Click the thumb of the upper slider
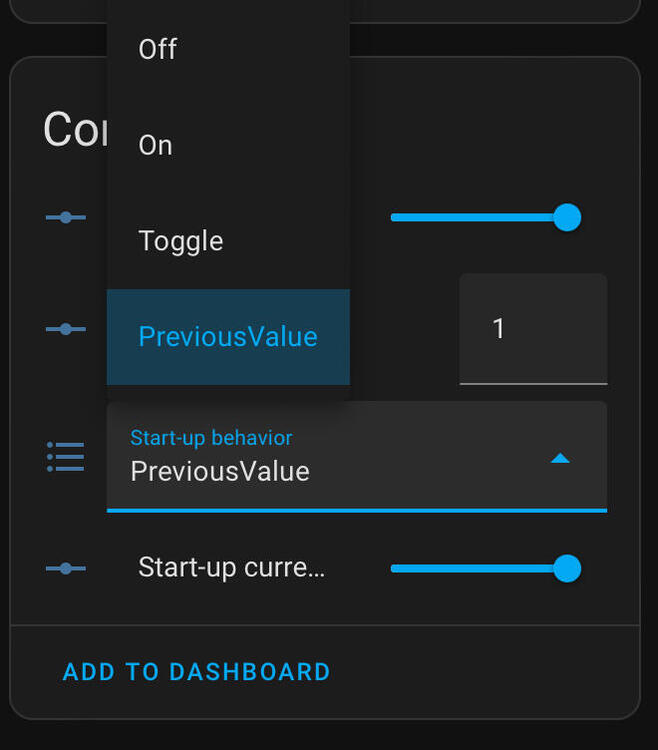The image size is (658, 750). coord(567,217)
